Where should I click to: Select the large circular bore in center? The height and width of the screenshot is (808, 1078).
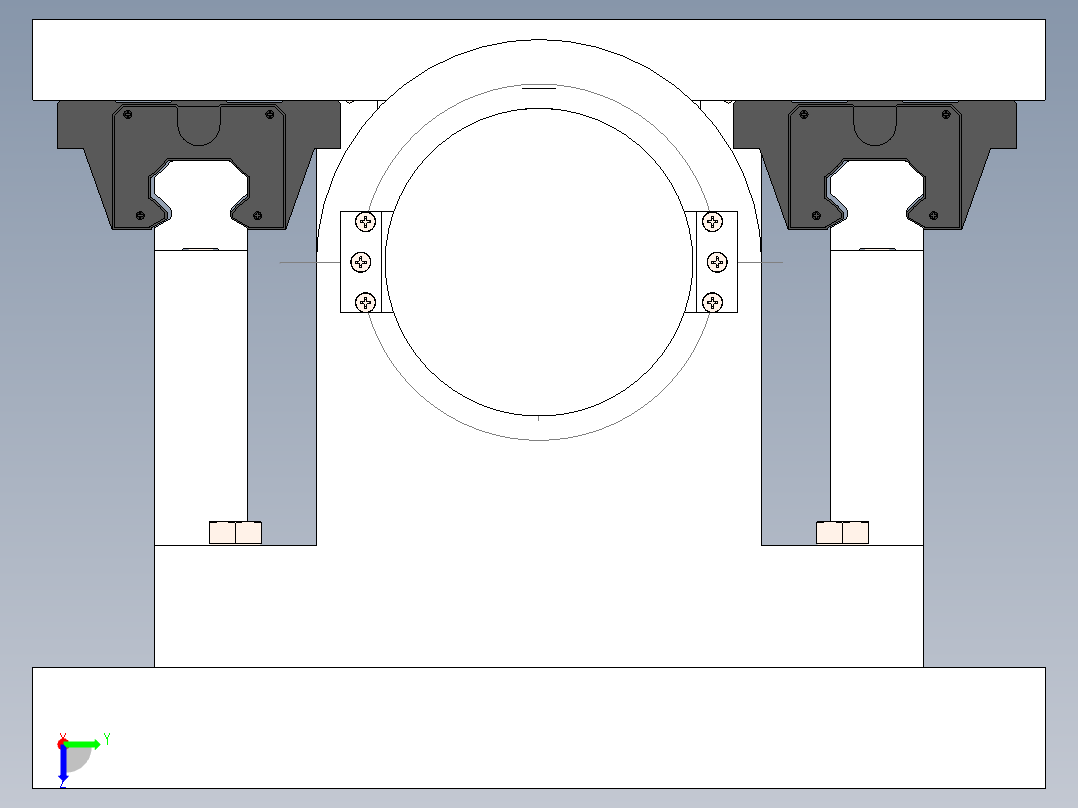[539, 262]
